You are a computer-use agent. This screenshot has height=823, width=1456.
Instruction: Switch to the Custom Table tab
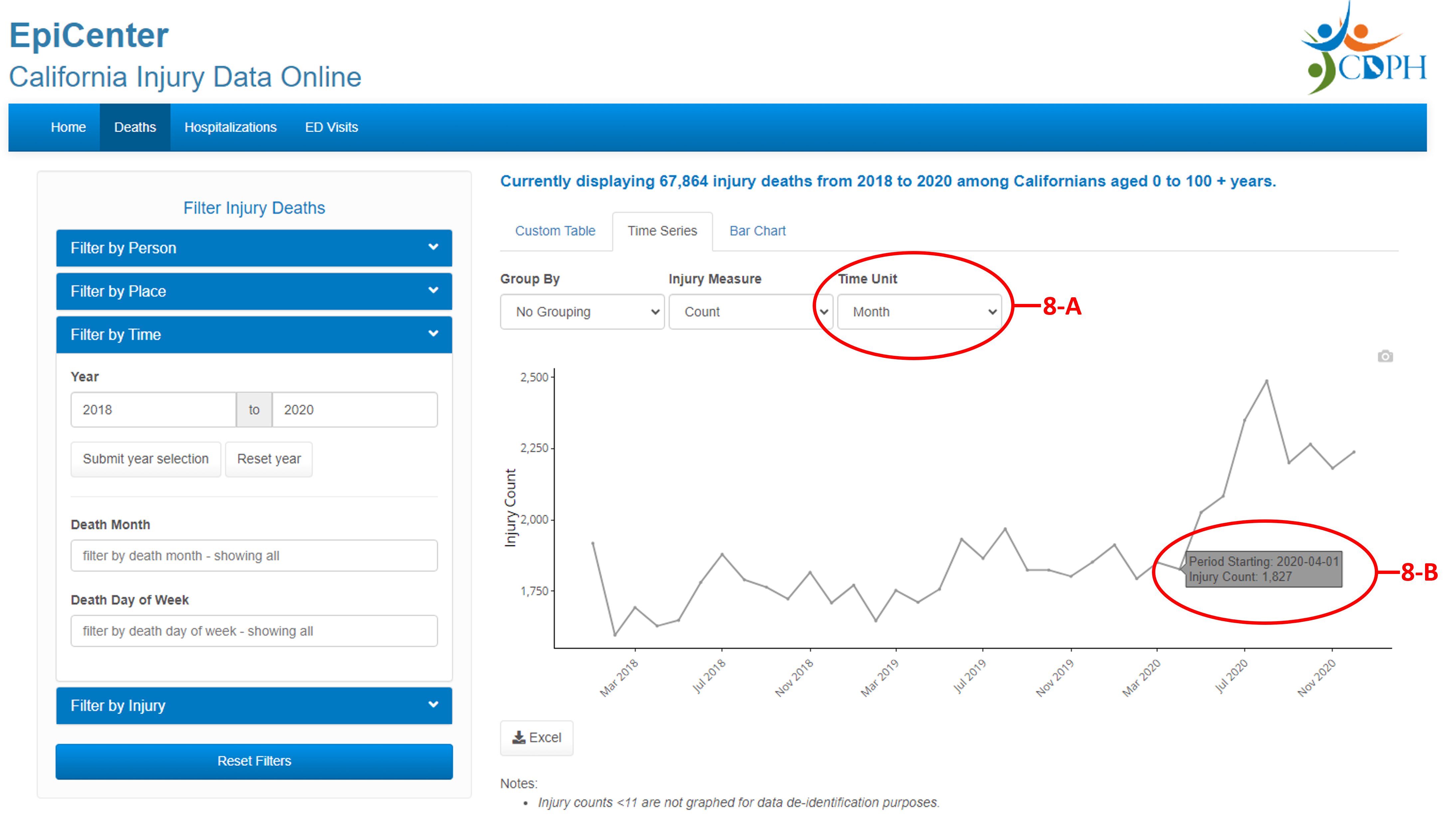[x=555, y=231]
